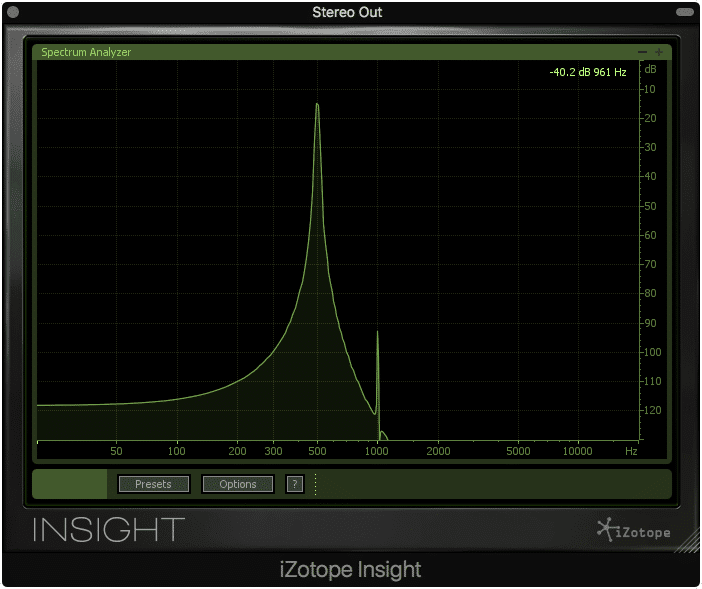Expand the Spectrum Analyzer with plus icon
702x589 pixels.
659,52
